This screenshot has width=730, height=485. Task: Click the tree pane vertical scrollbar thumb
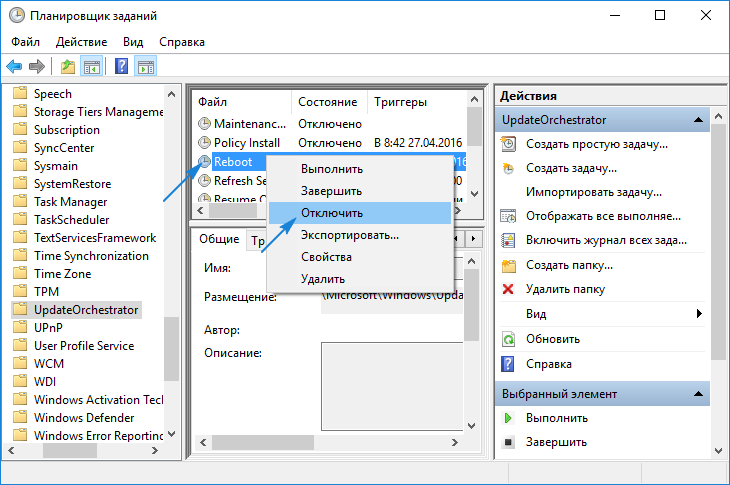pyautogui.click(x=171, y=349)
